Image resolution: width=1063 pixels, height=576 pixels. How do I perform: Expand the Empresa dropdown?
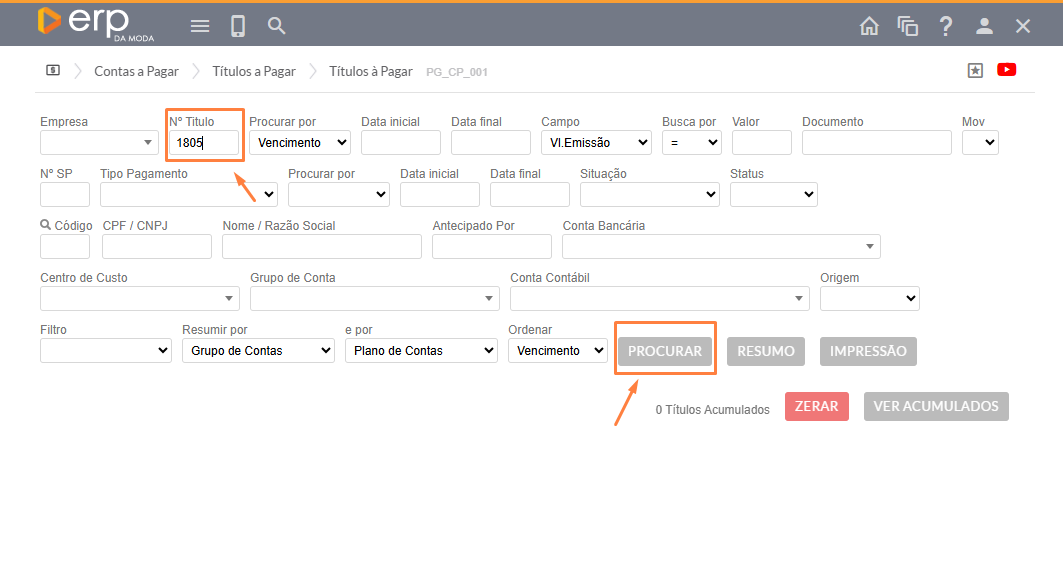(x=99, y=143)
